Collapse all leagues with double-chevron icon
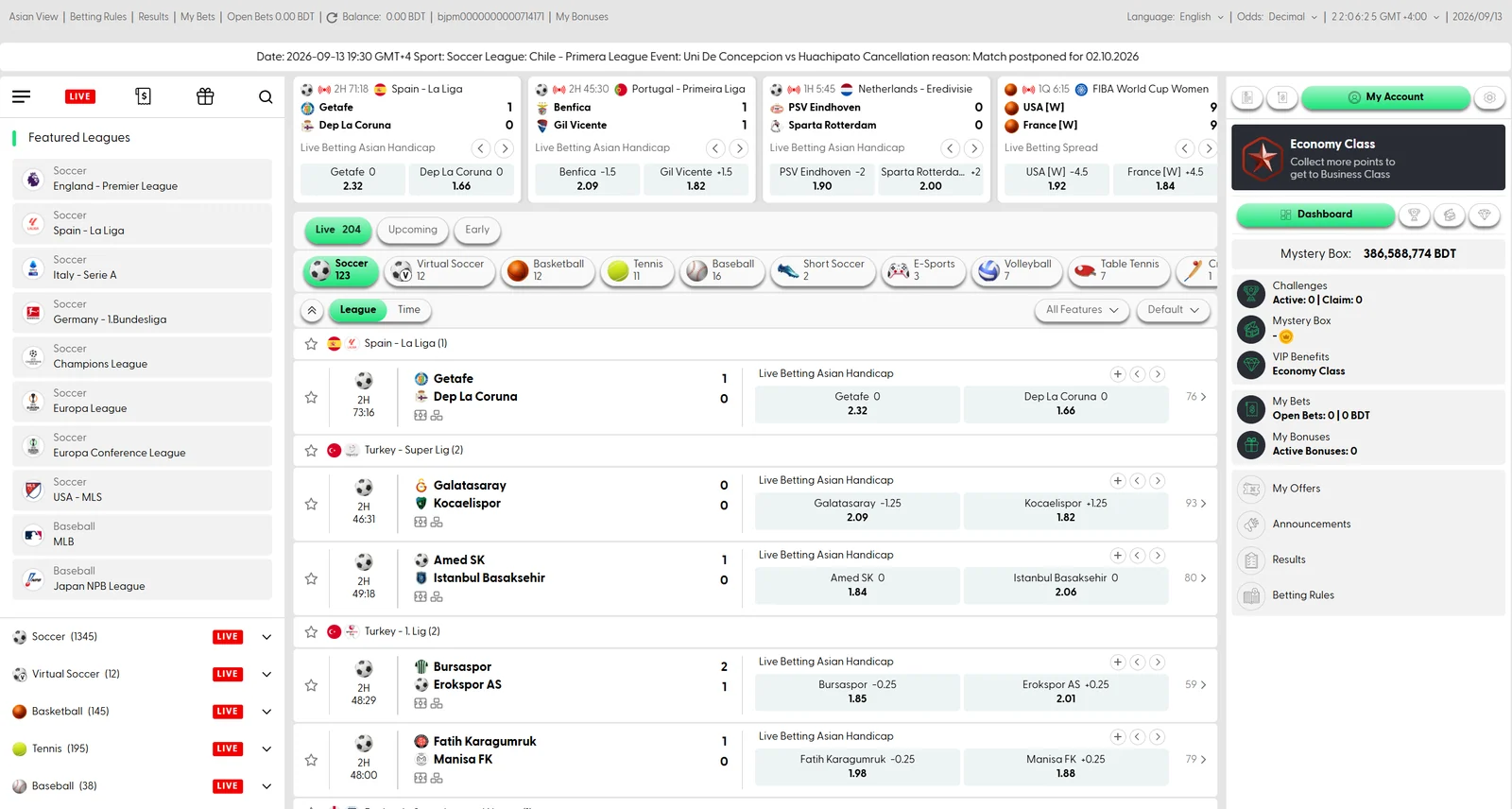The image size is (1512, 809). point(312,310)
